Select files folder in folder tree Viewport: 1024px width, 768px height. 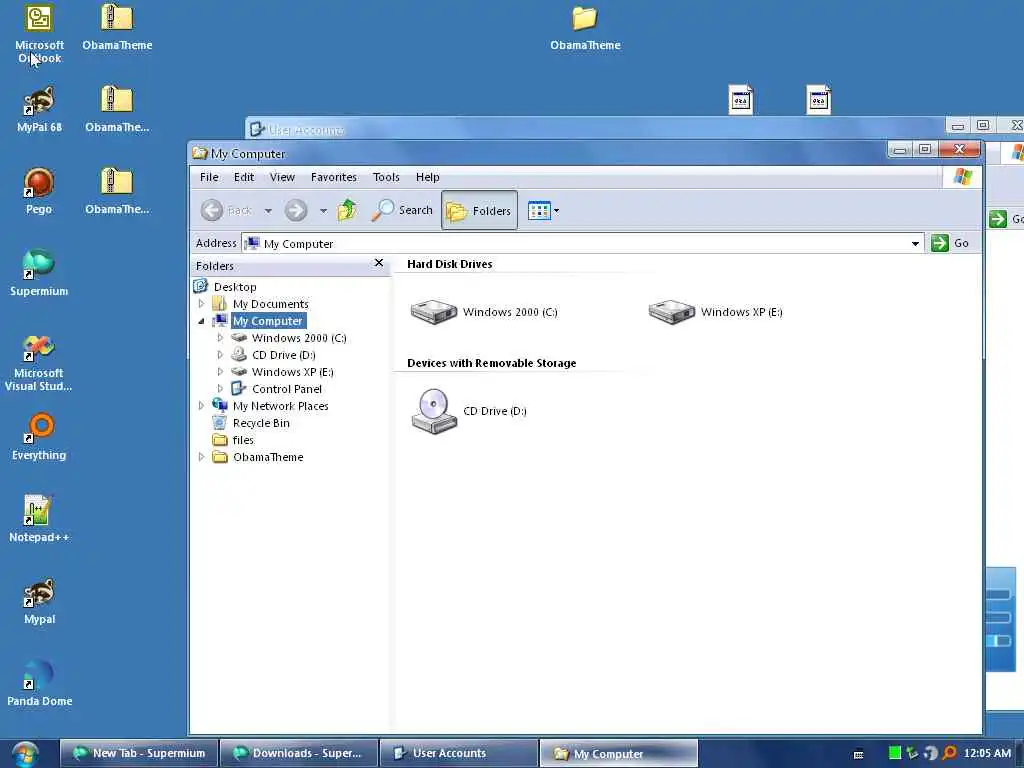pos(243,440)
